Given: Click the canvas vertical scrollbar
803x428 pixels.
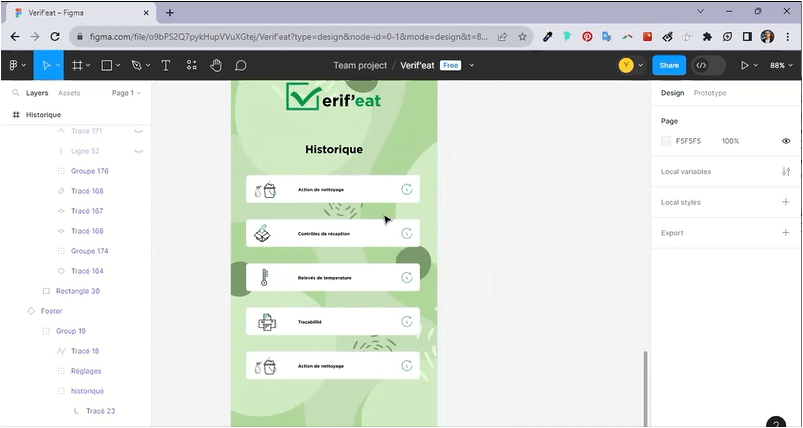Looking at the screenshot, I should click(x=645, y=388).
